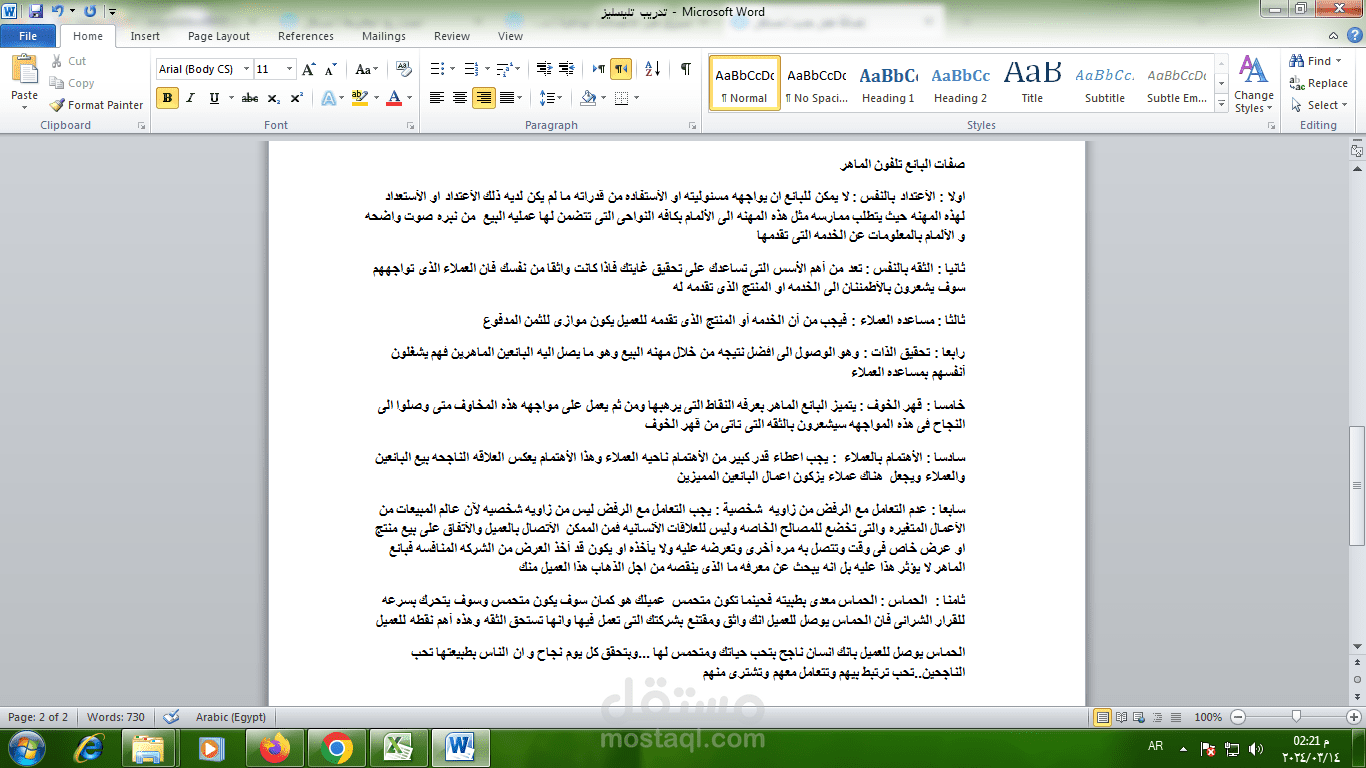The image size is (1366, 768).
Task: Click the zoom slider handle
Action: (1296, 717)
